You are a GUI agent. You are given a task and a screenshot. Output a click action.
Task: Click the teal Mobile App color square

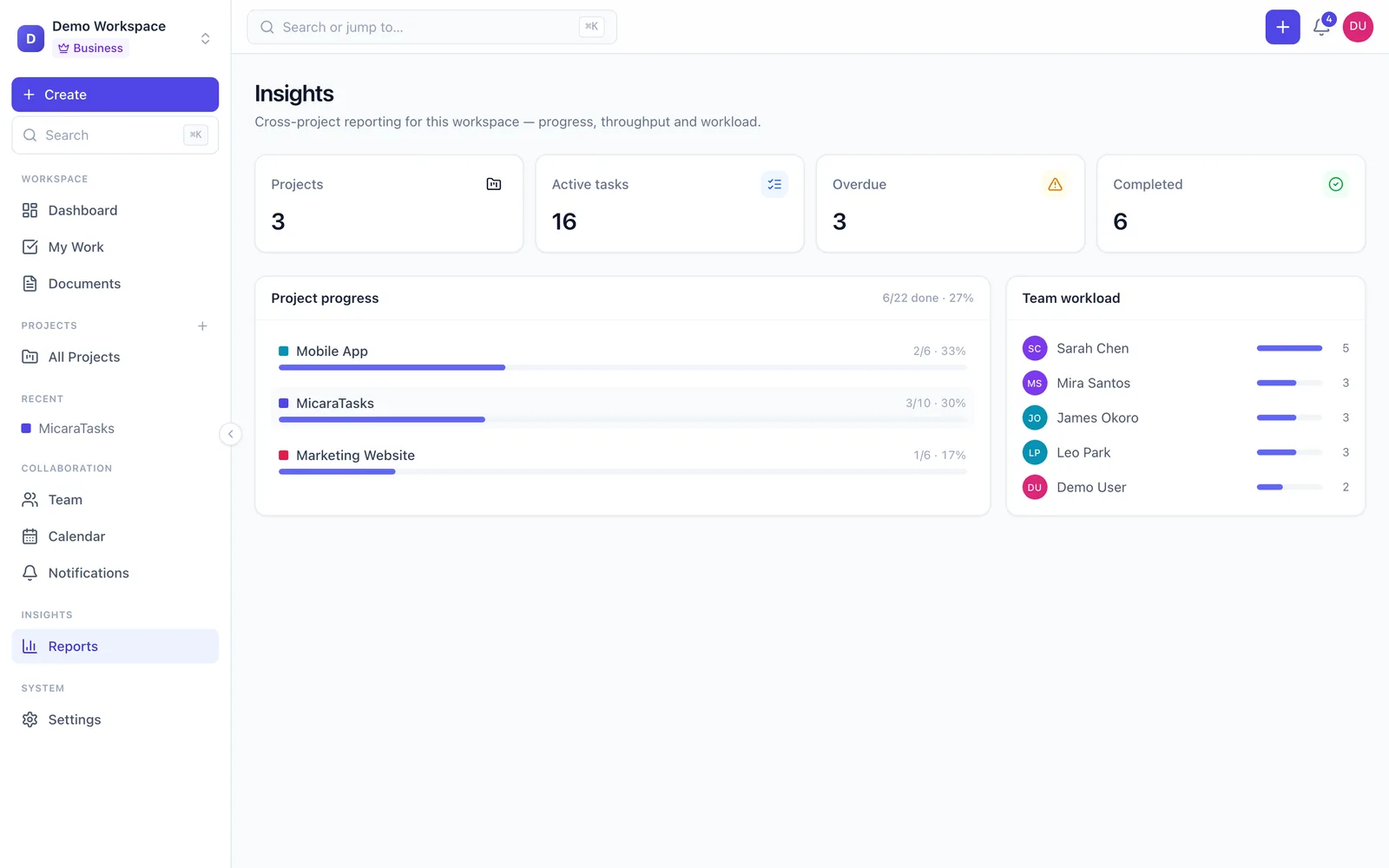pos(283,352)
